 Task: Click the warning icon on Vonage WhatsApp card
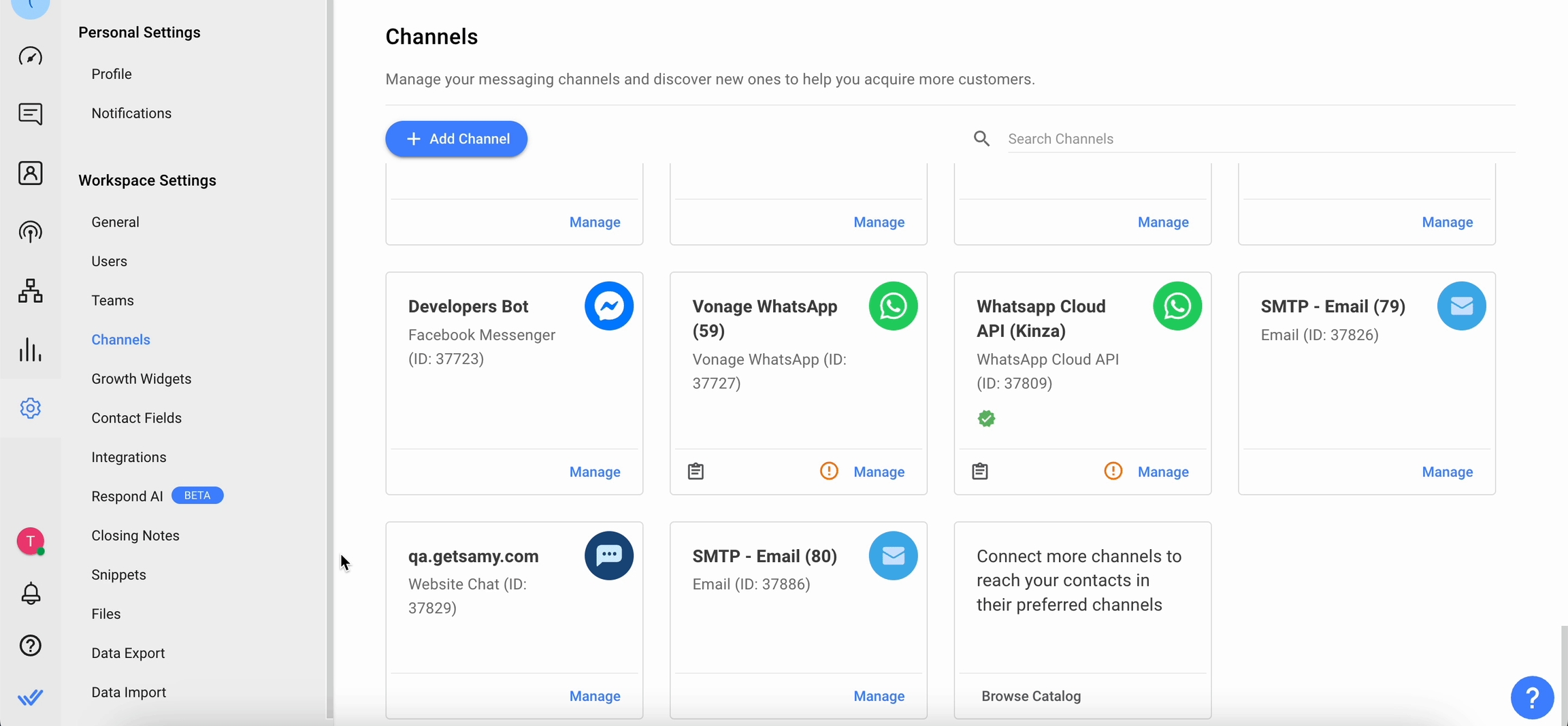point(828,471)
